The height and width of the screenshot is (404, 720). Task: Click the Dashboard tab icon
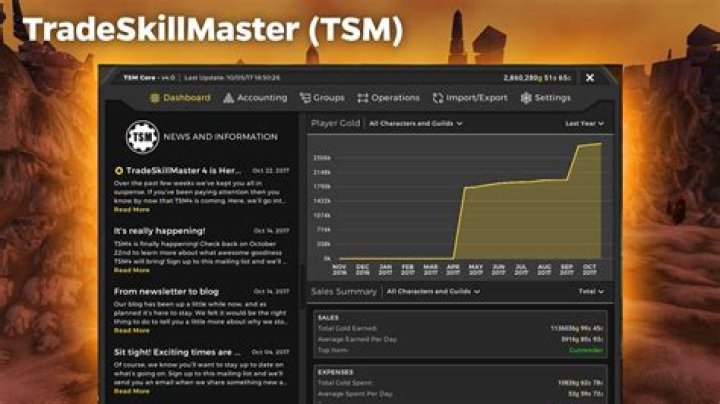click(x=155, y=98)
